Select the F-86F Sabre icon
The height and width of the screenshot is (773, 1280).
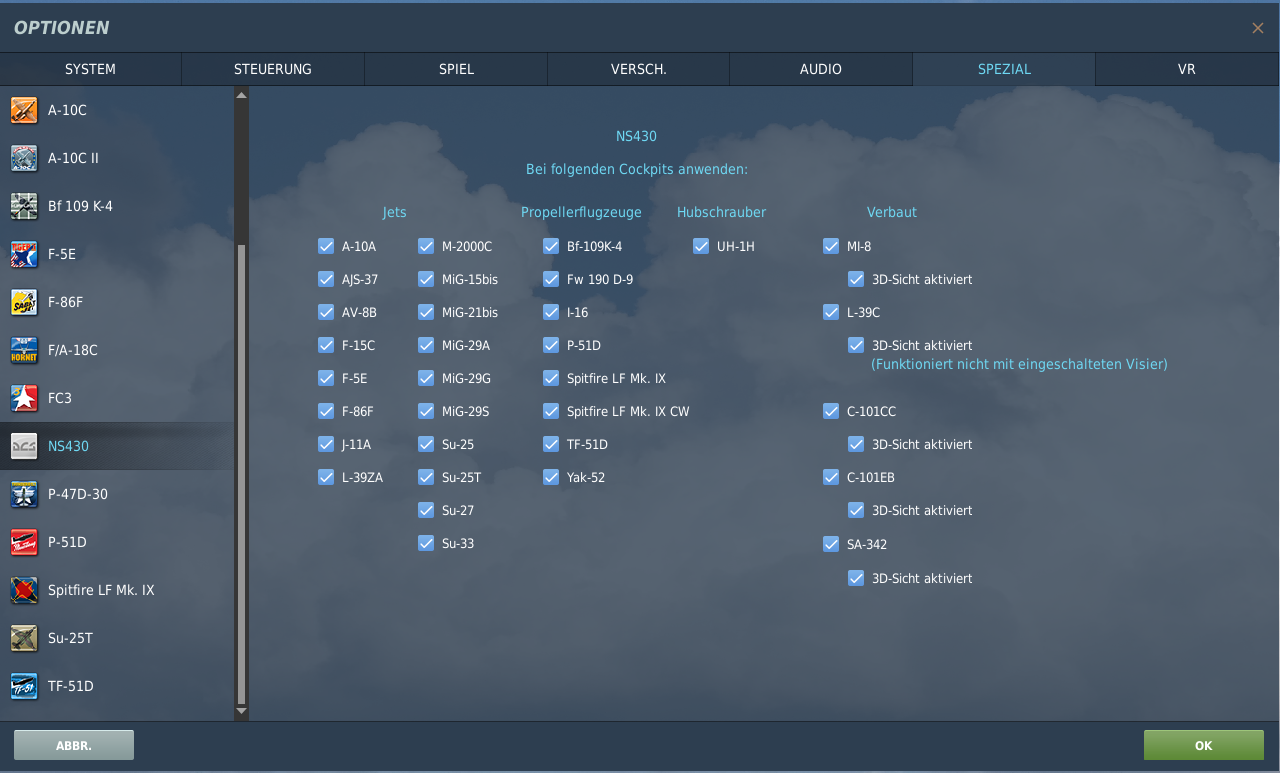click(x=24, y=302)
